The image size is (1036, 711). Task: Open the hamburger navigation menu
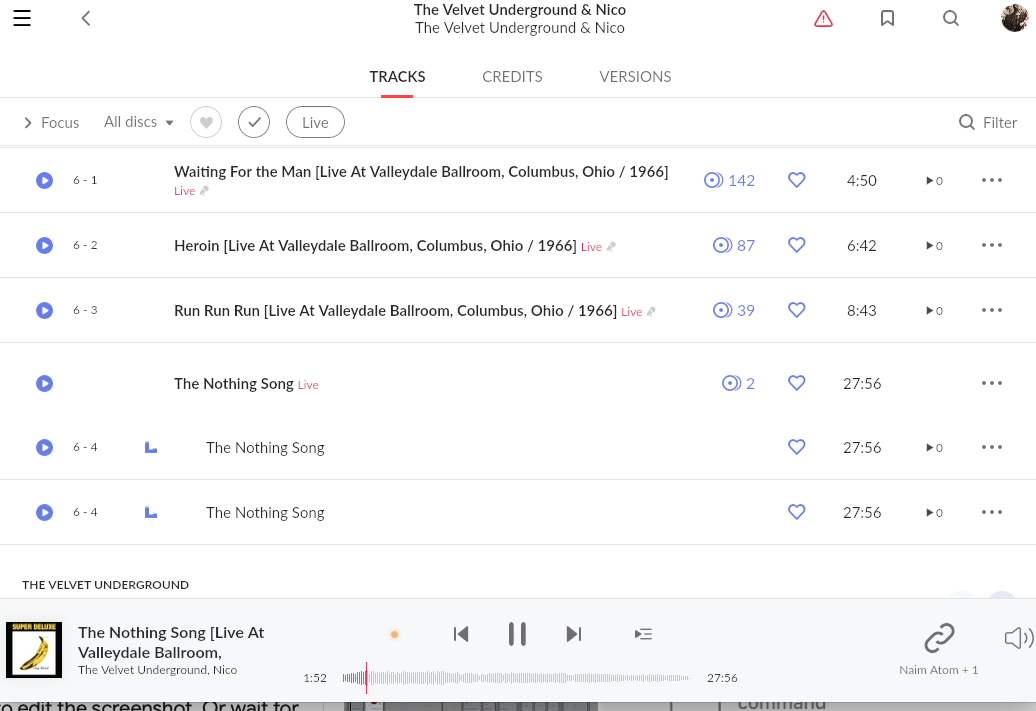[22, 18]
